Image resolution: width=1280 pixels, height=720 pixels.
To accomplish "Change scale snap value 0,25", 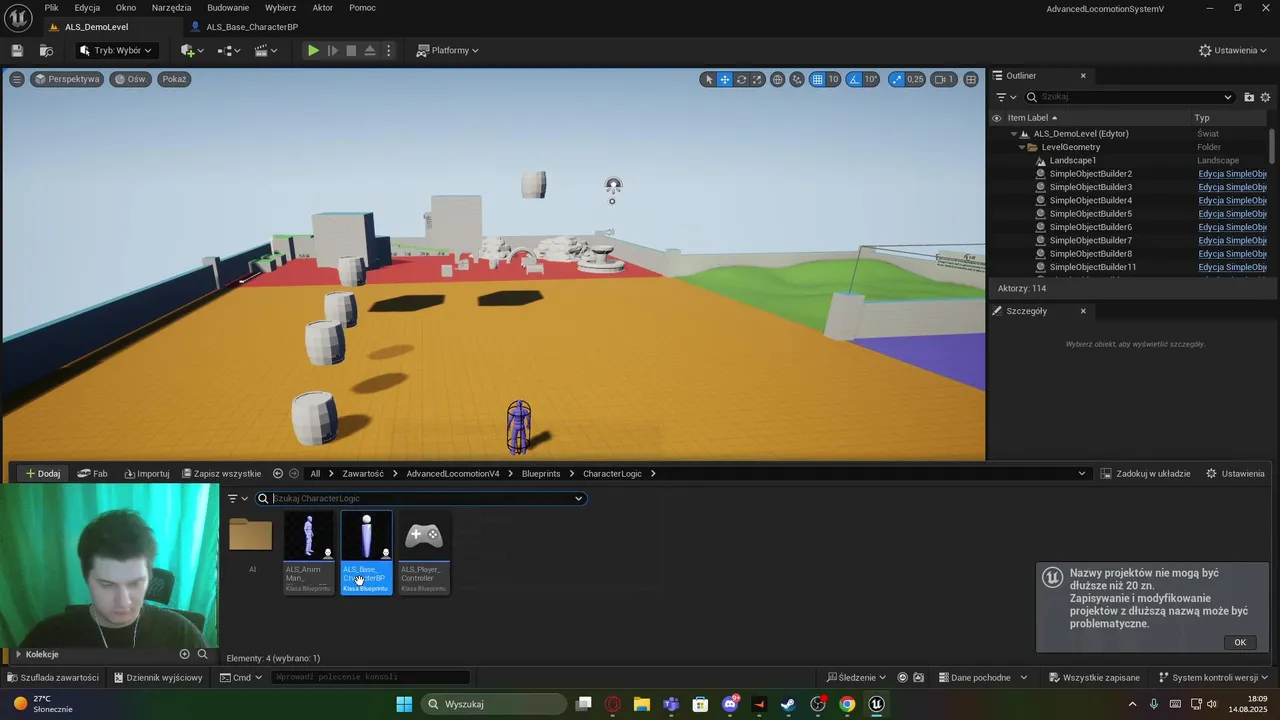I will tap(915, 79).
